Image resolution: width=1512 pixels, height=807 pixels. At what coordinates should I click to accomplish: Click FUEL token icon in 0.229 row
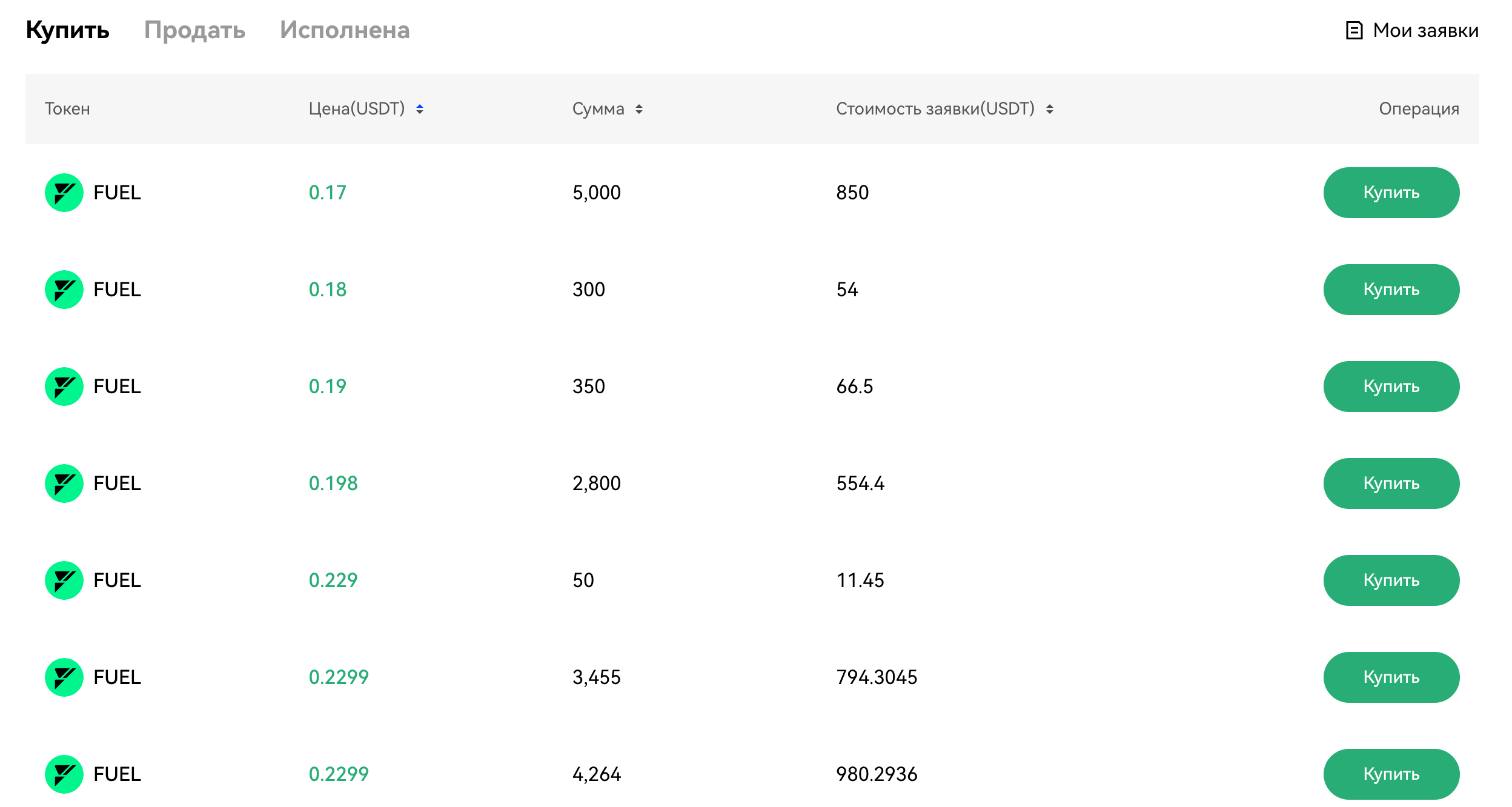64,580
